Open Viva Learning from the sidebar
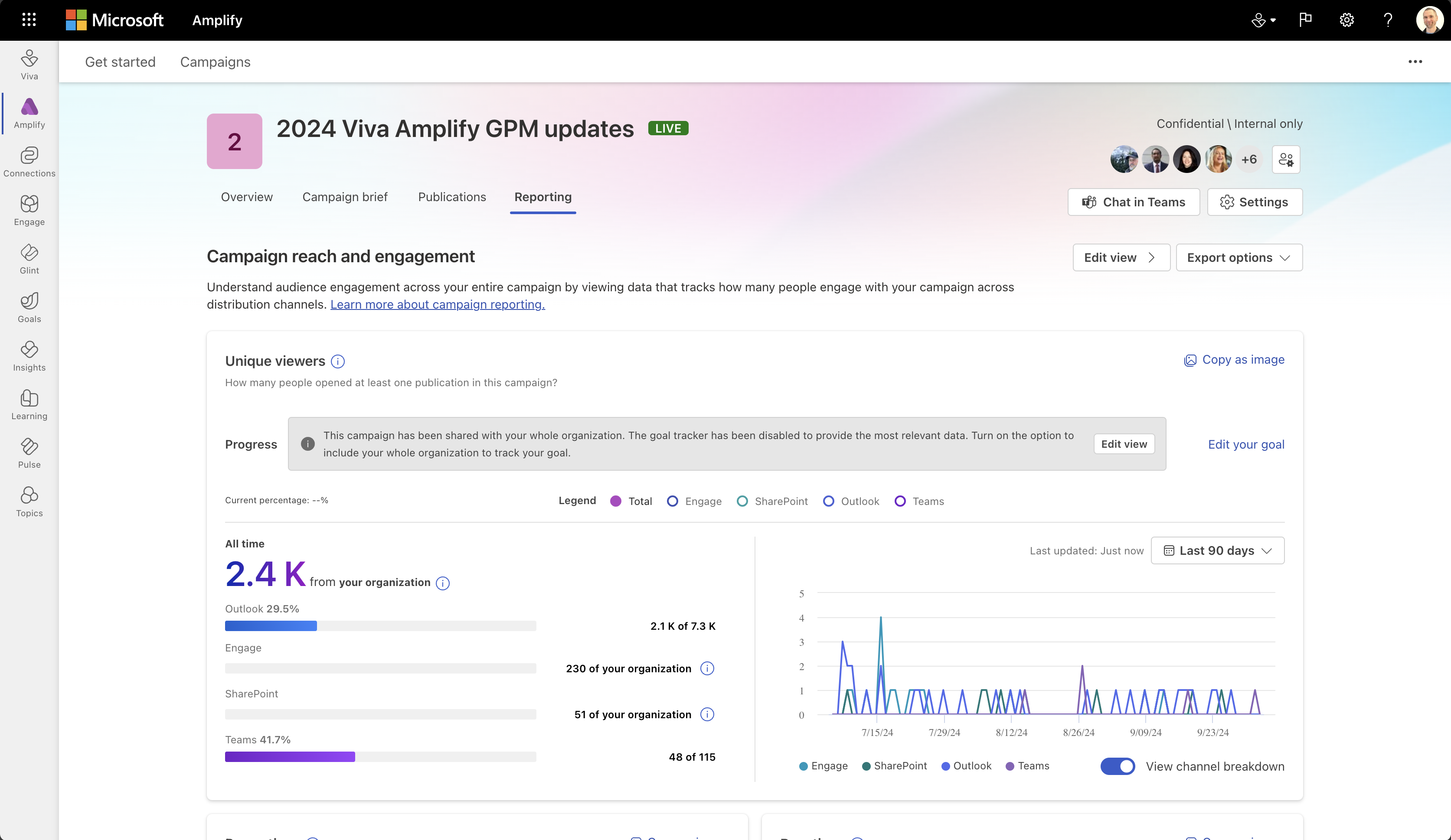Viewport: 1451px width, 840px height. click(x=28, y=404)
